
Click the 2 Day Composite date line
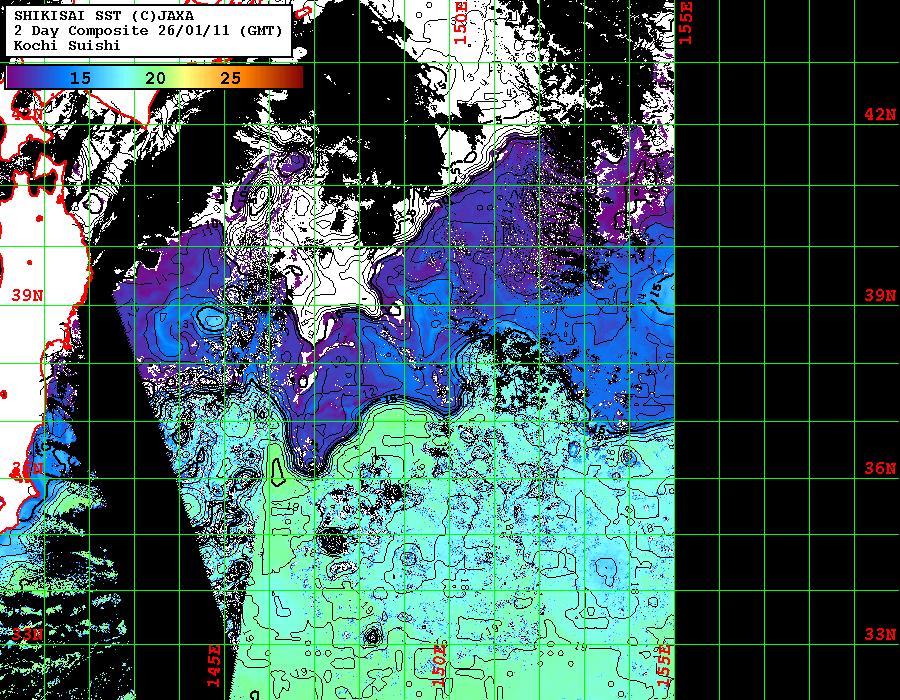click(x=148, y=30)
